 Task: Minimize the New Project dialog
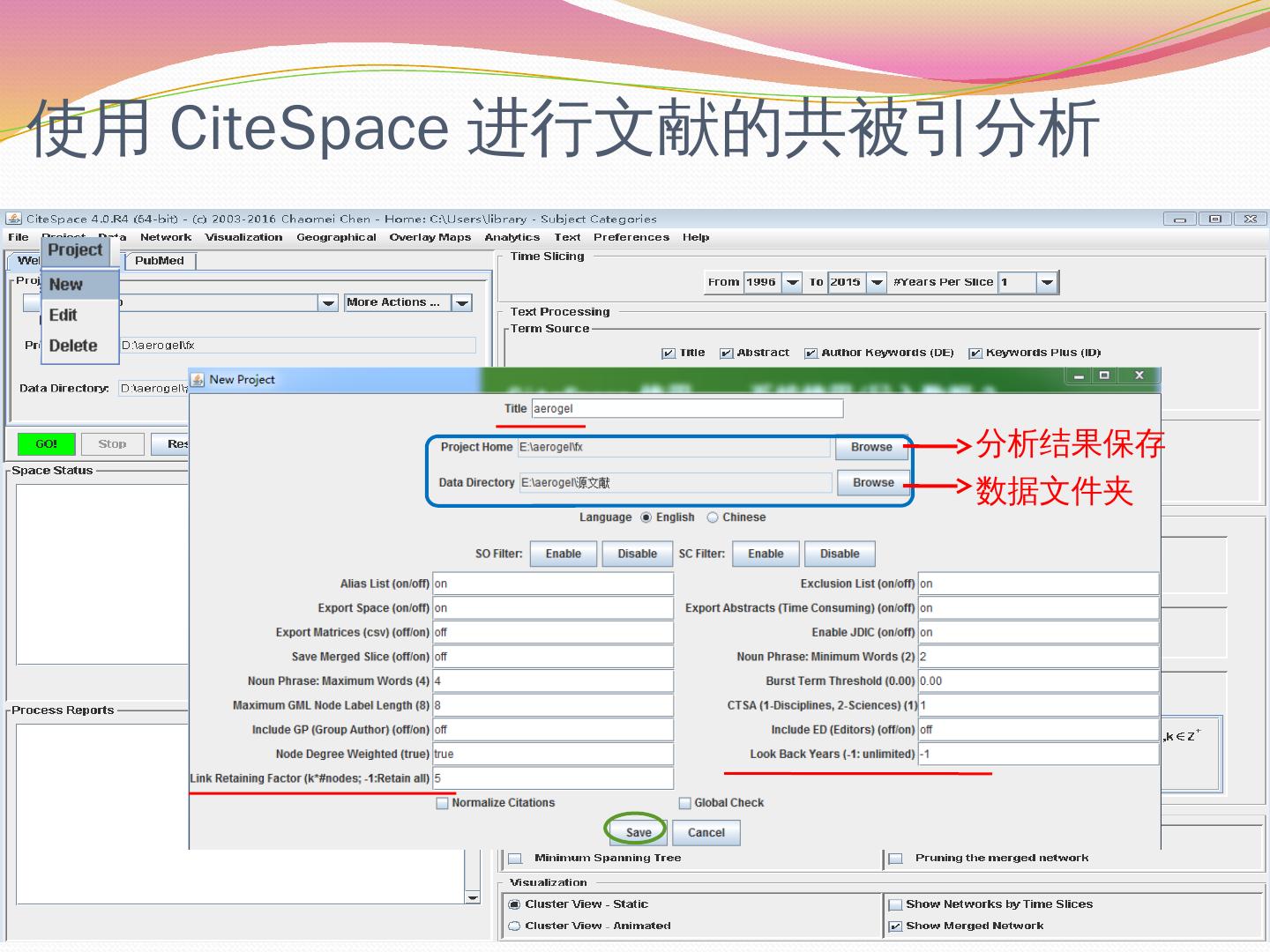[1078, 376]
